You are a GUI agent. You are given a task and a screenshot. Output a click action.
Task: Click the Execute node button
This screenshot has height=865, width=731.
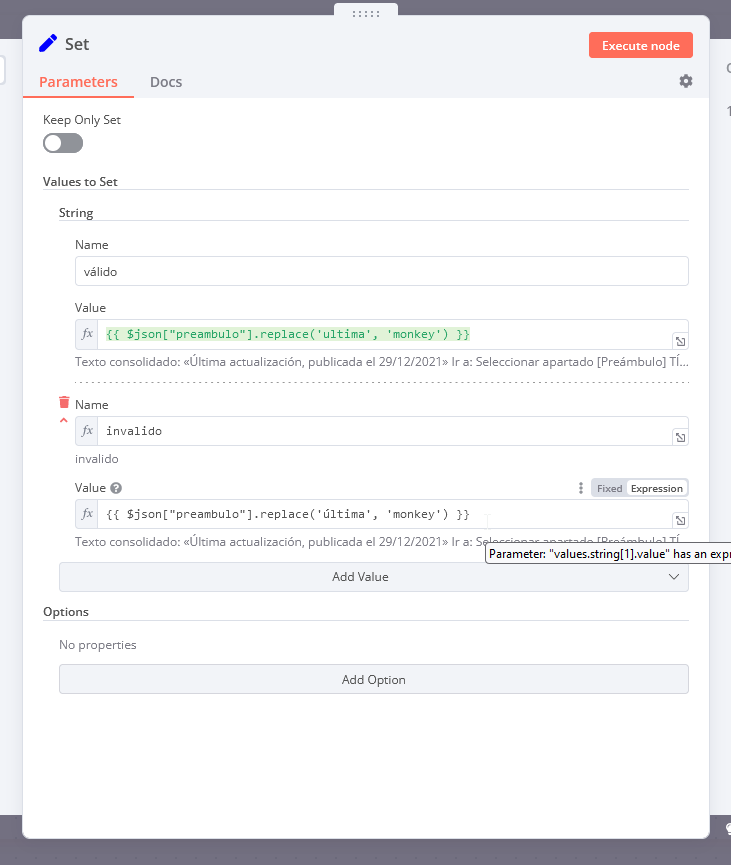pos(640,45)
